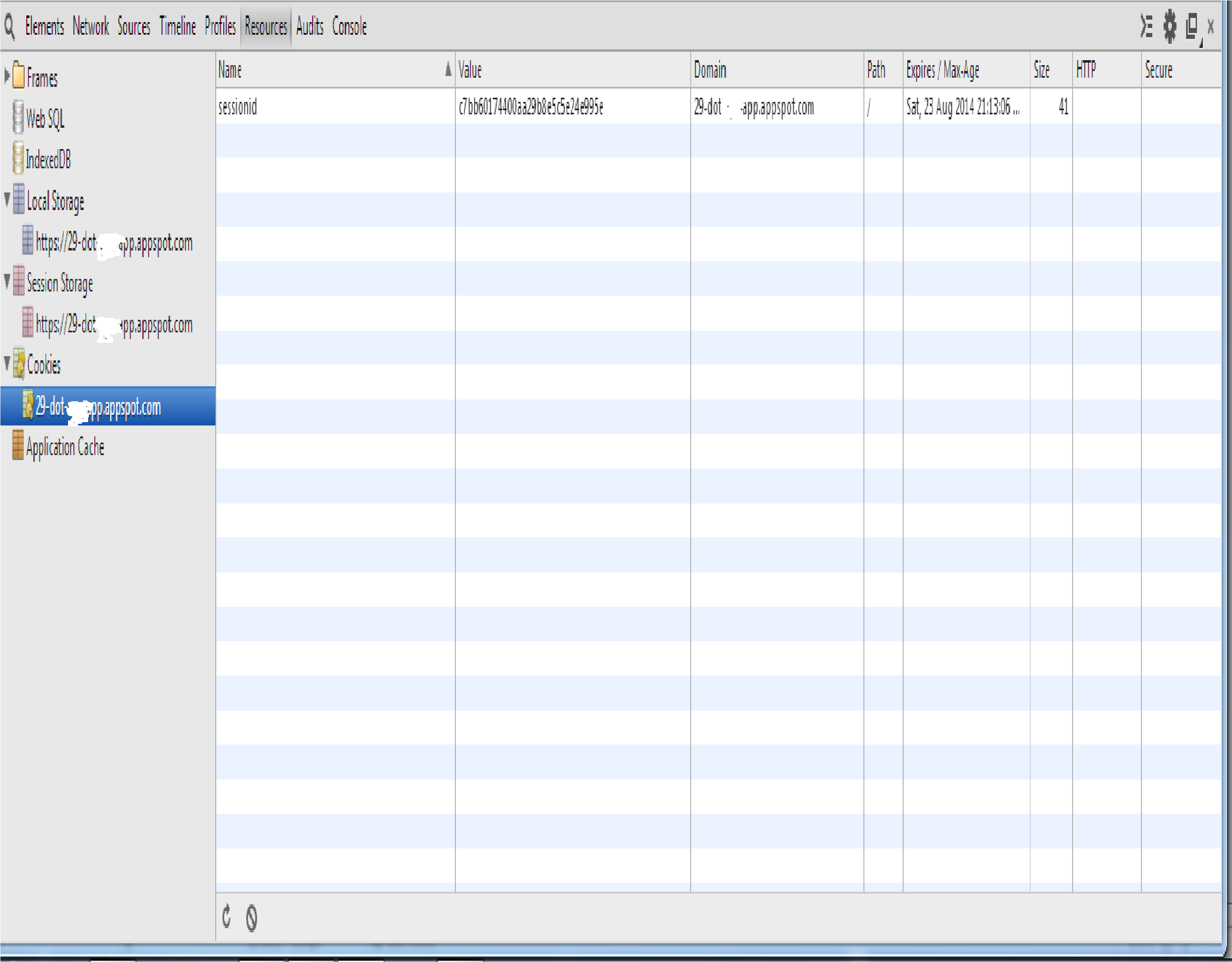Switch to the Console tab
Image resolution: width=1232 pixels, height=962 pixels.
coord(349,27)
